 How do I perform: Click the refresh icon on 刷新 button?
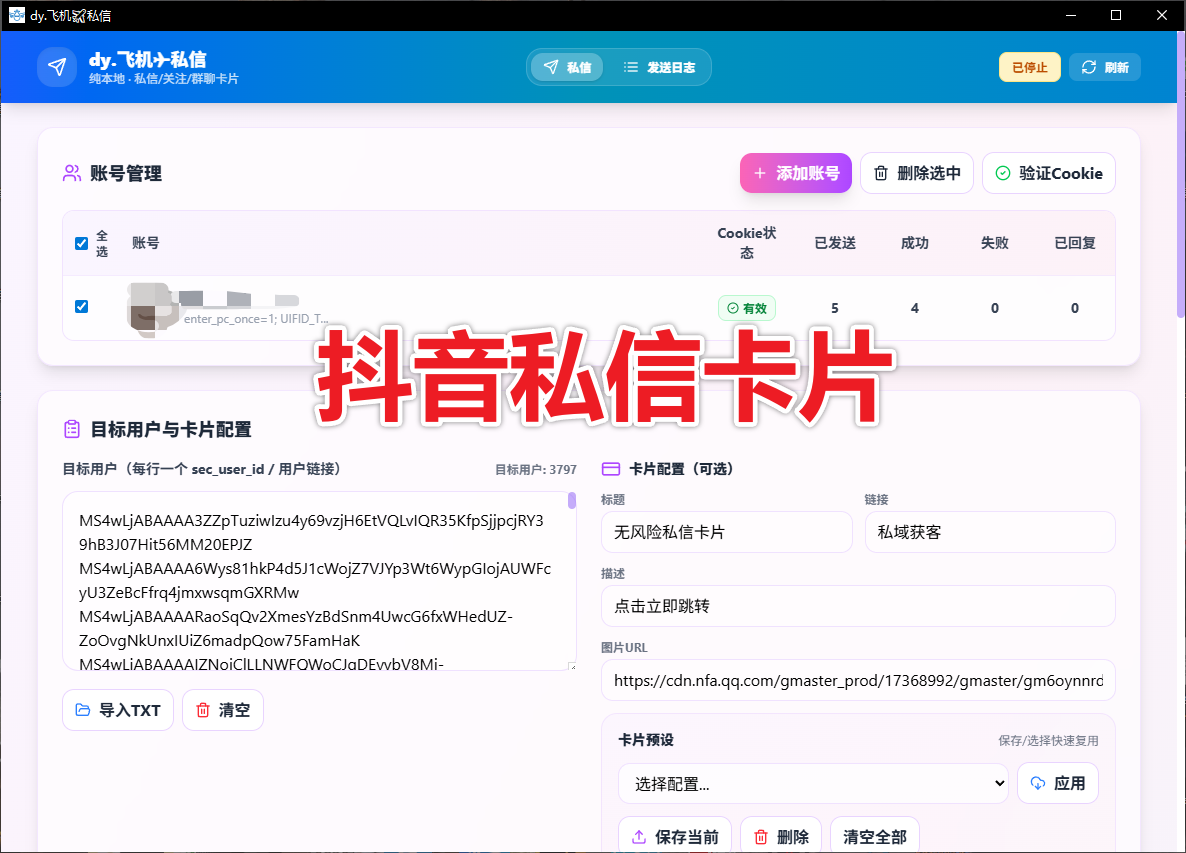1087,67
